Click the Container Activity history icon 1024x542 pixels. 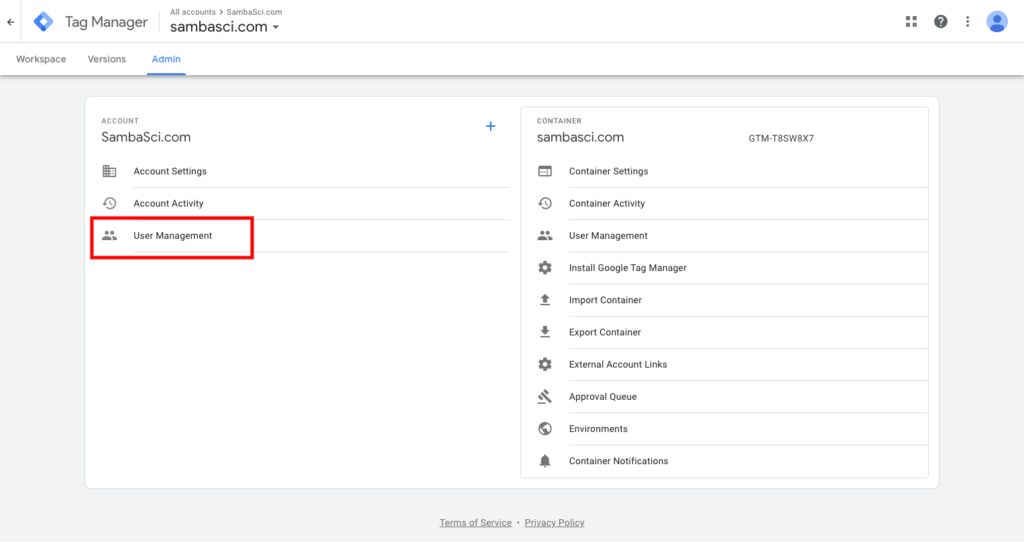(x=545, y=203)
